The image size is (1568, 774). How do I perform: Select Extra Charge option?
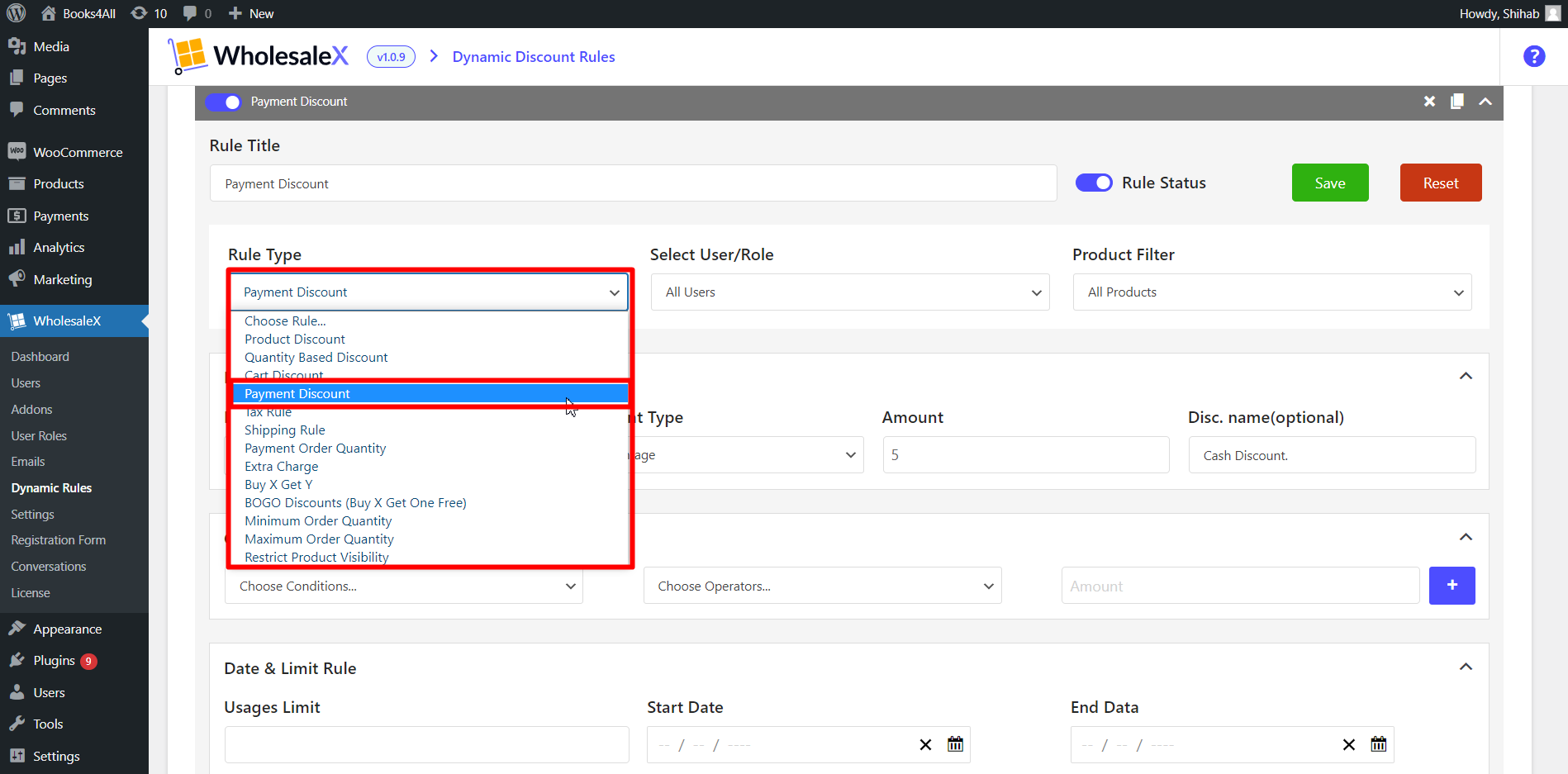(429, 466)
